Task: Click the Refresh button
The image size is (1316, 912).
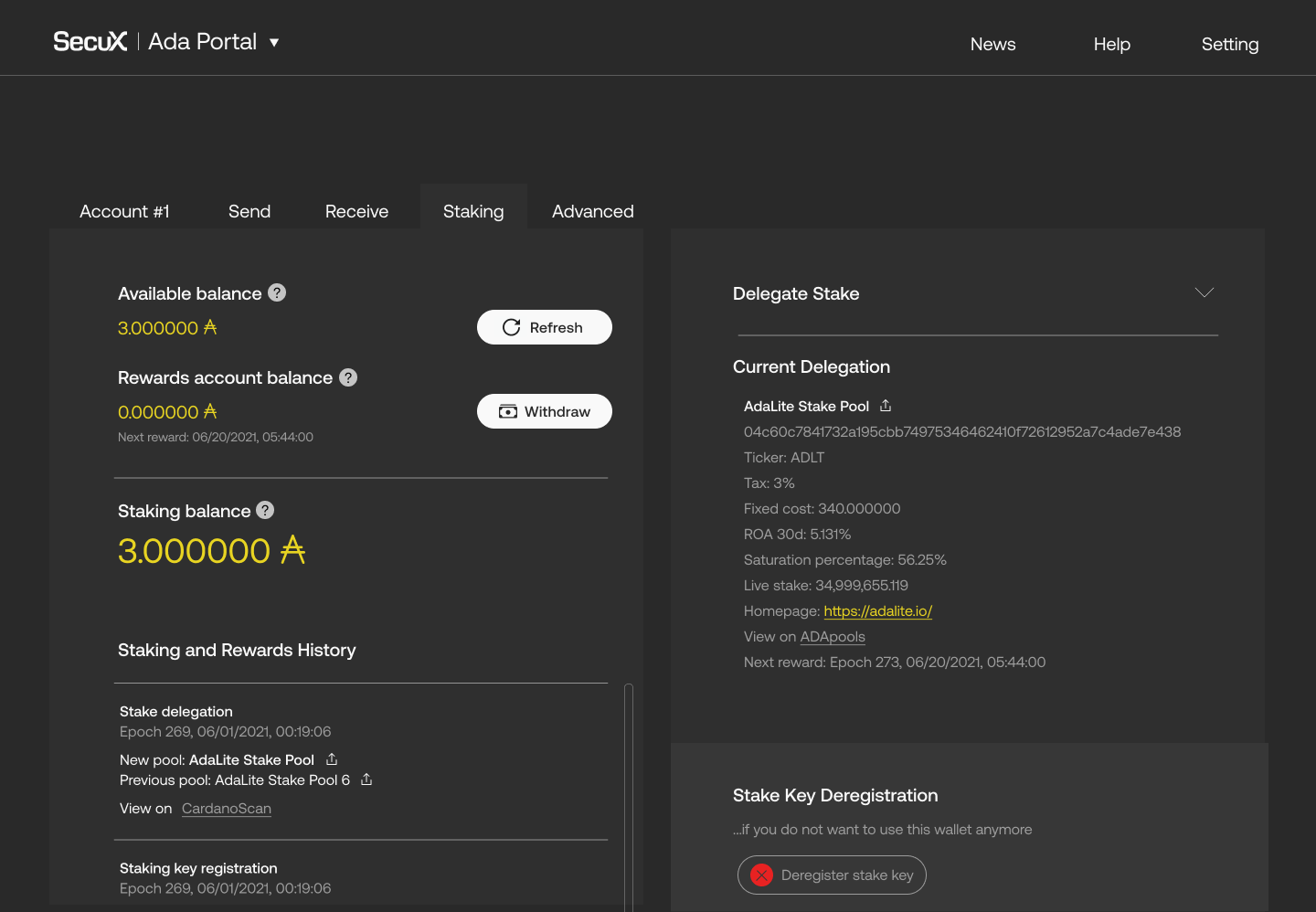Action: (x=545, y=327)
